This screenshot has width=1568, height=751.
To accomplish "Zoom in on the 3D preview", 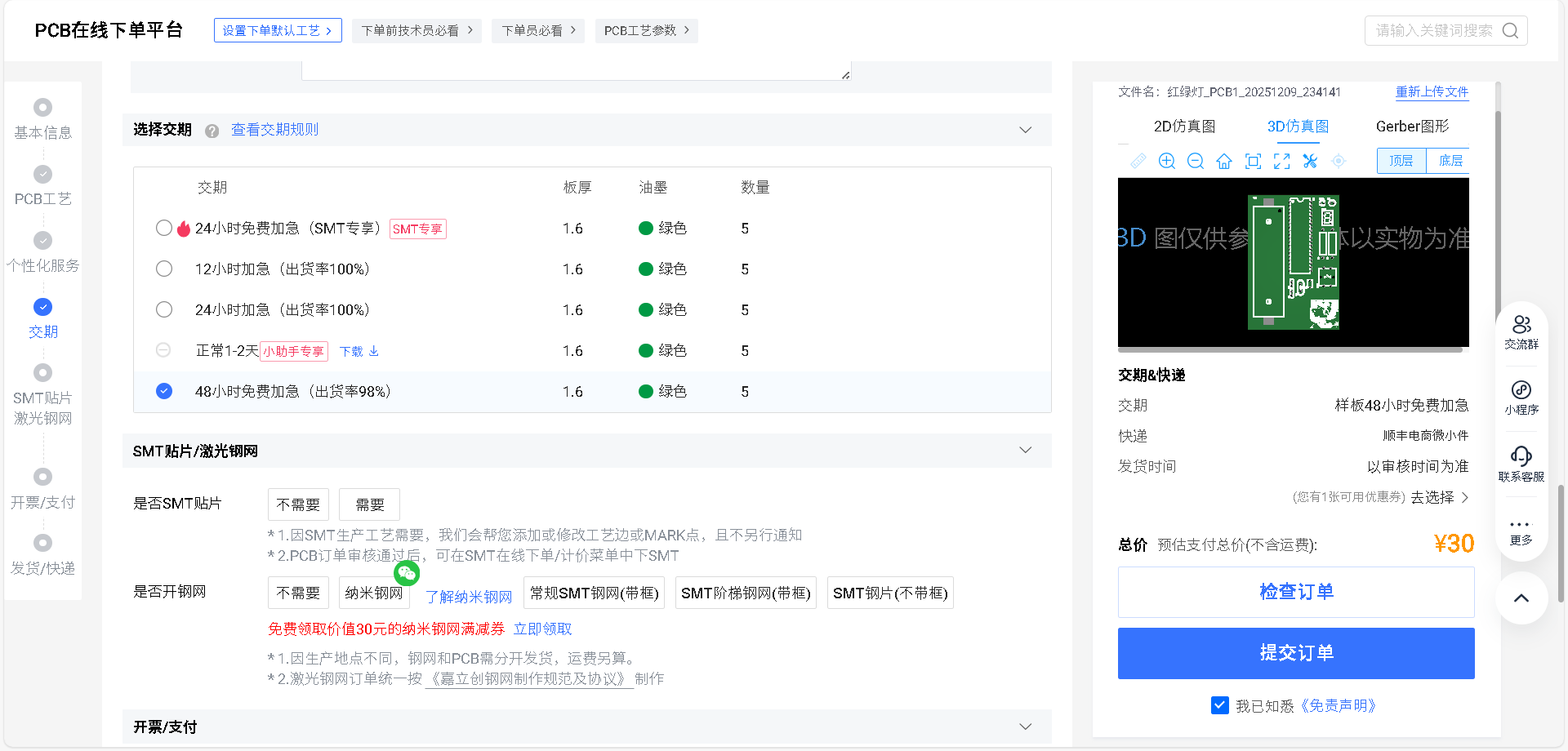I will pos(1166,161).
